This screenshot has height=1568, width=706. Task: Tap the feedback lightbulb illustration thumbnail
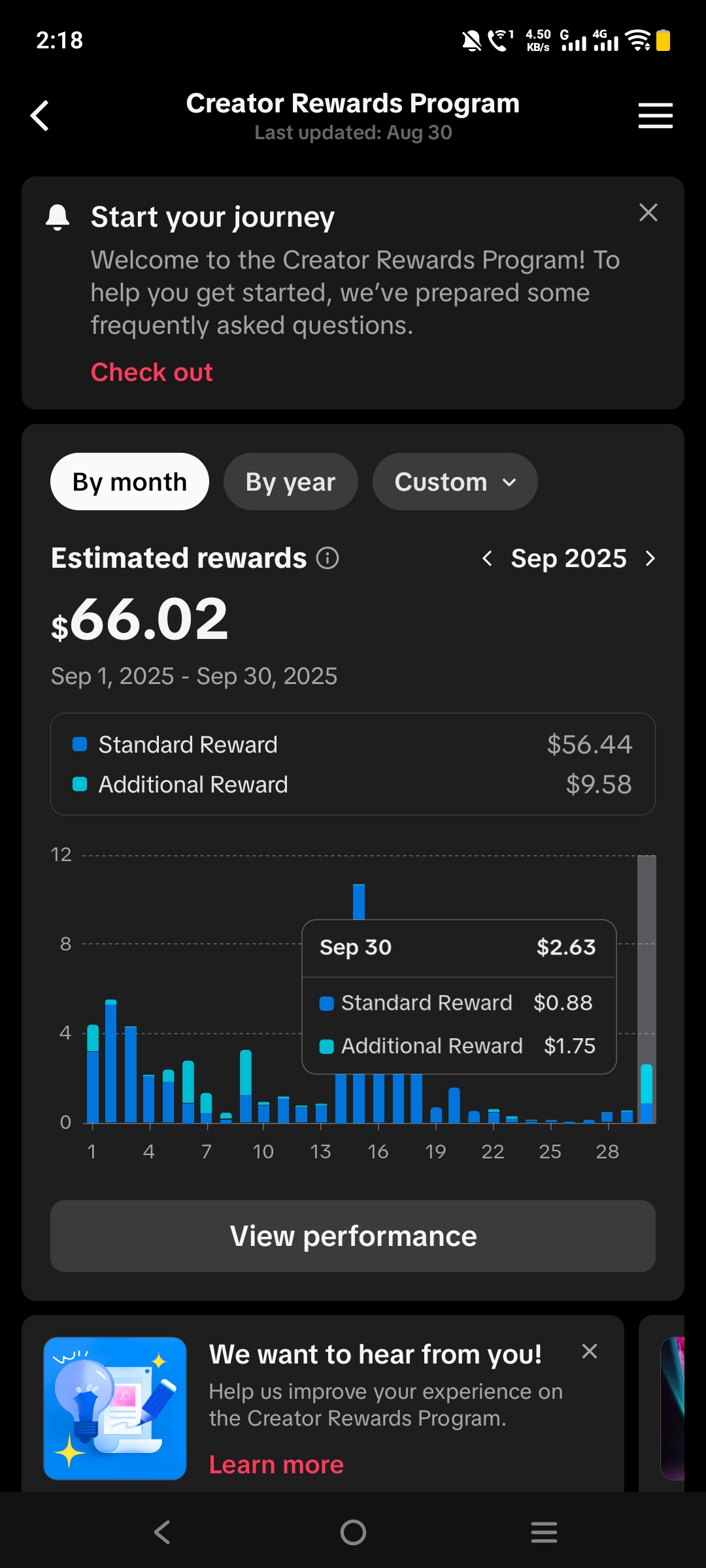(115, 1408)
